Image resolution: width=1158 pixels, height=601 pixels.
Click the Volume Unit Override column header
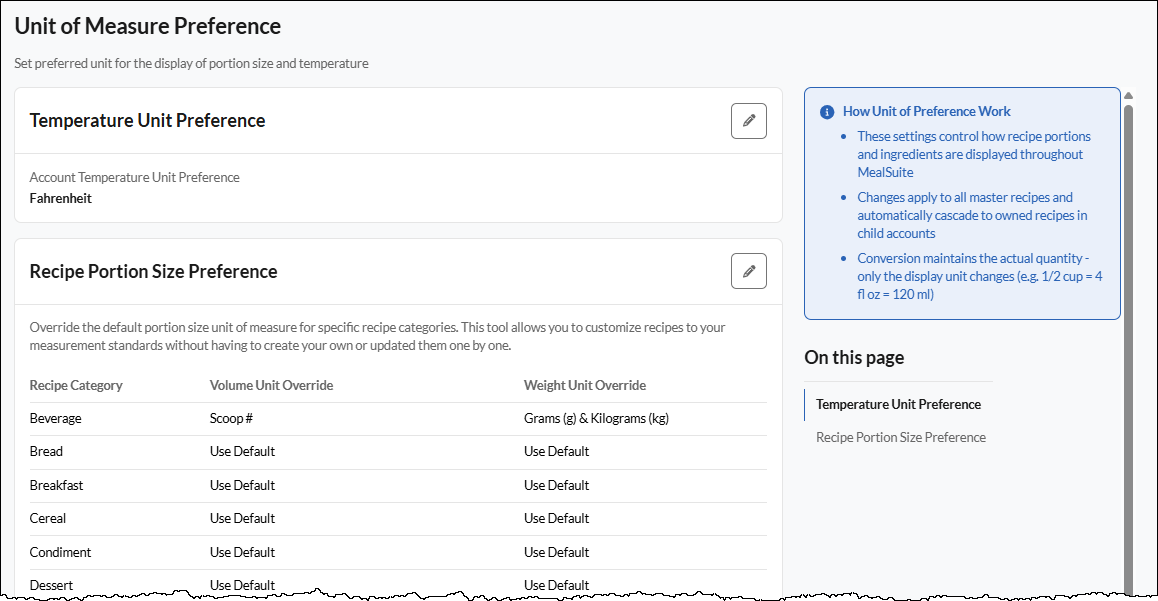click(x=271, y=385)
